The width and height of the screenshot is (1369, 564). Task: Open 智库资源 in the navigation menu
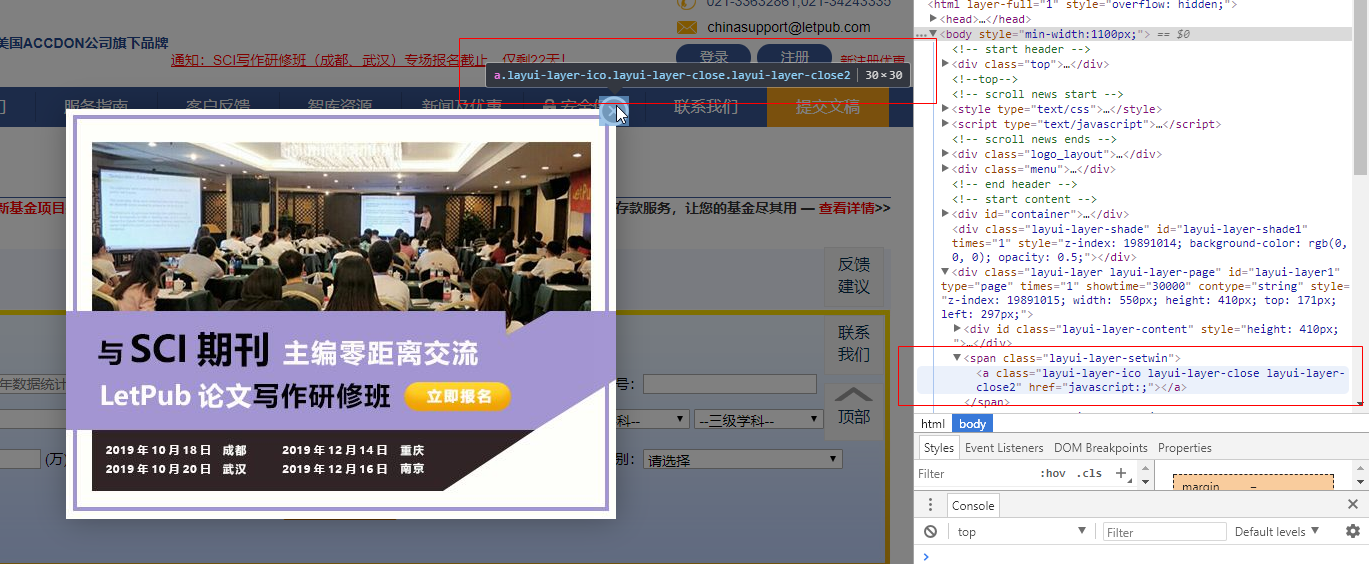340,107
